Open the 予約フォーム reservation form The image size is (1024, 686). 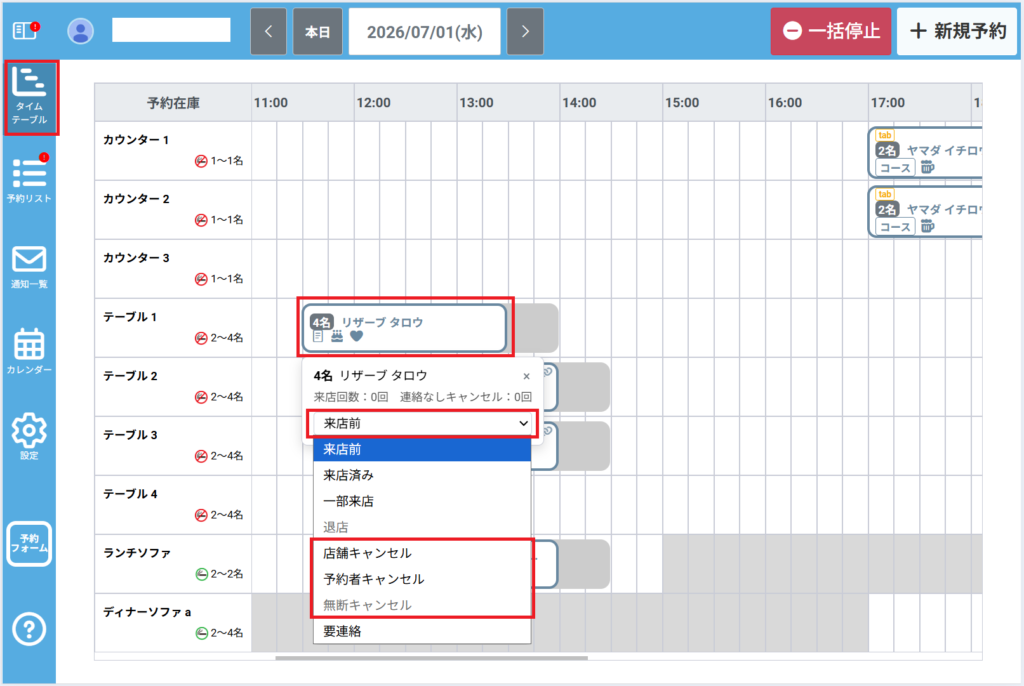(x=29, y=544)
